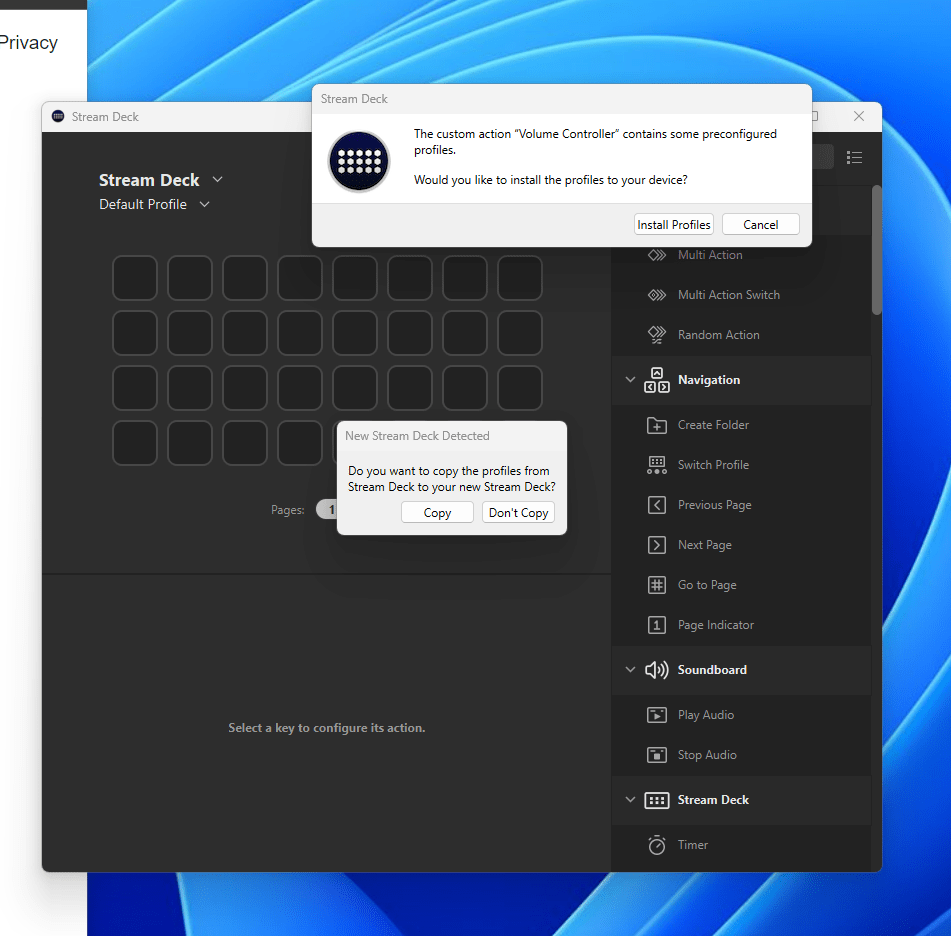Click the Switch Profile label
This screenshot has width=951, height=936.
click(x=713, y=465)
